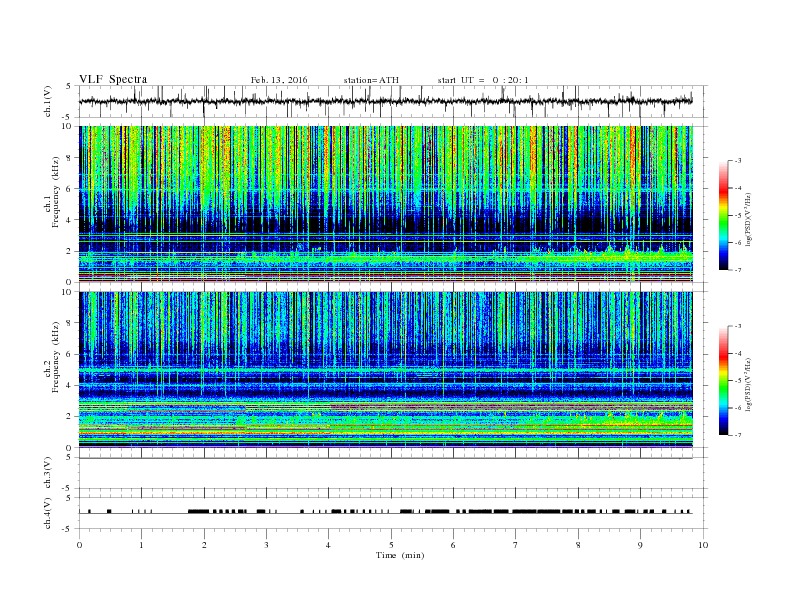This screenshot has width=792, height=612.
Task: Click the "-3" tick on ch.1 color bar
Action: coord(737,161)
